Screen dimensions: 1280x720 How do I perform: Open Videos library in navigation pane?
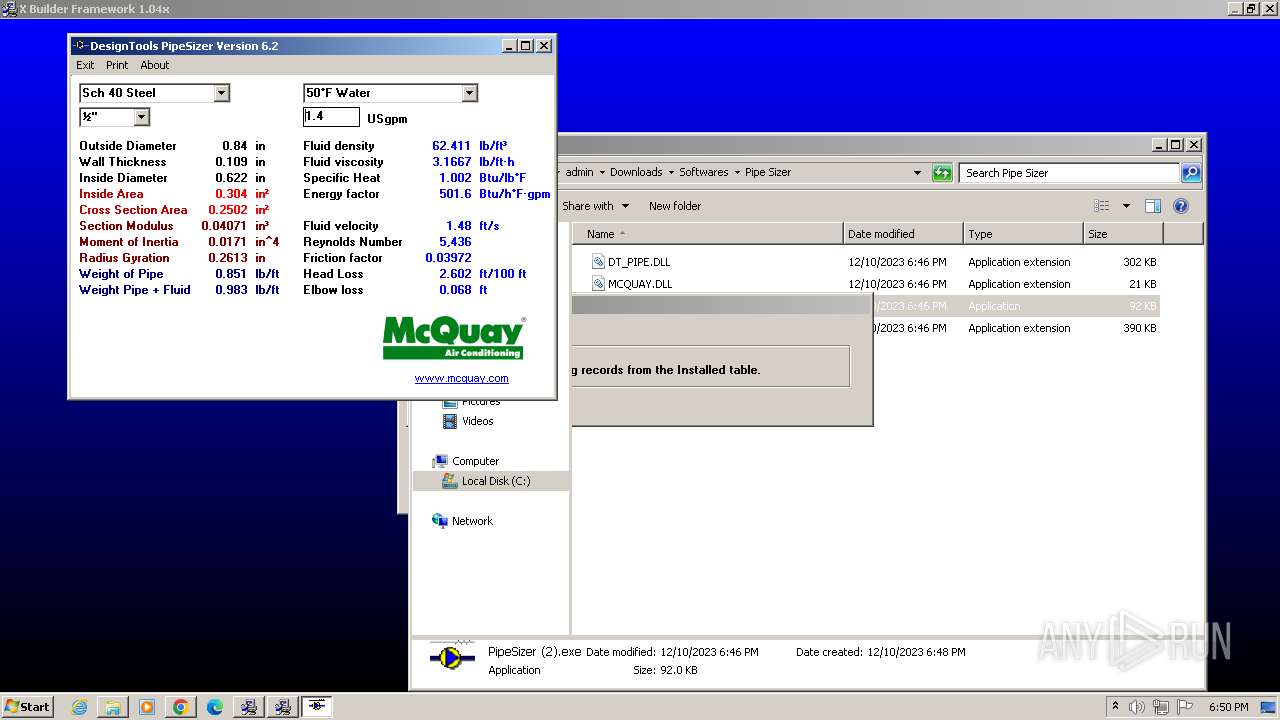(x=477, y=421)
